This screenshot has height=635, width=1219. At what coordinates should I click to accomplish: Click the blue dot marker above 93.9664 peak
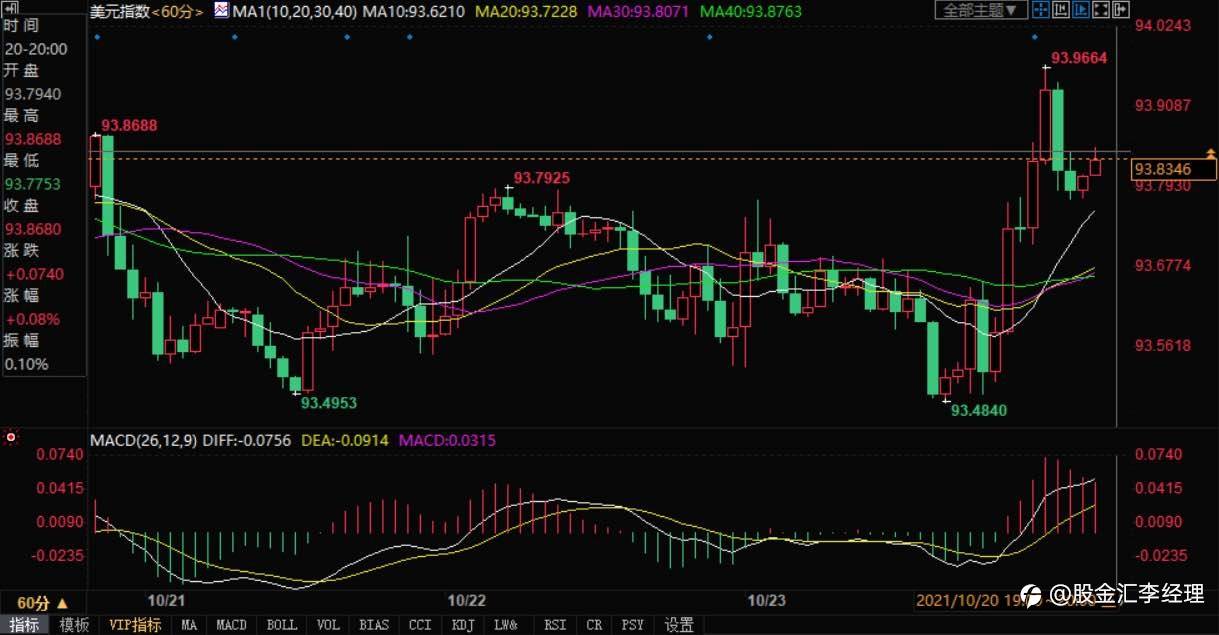tap(1035, 37)
